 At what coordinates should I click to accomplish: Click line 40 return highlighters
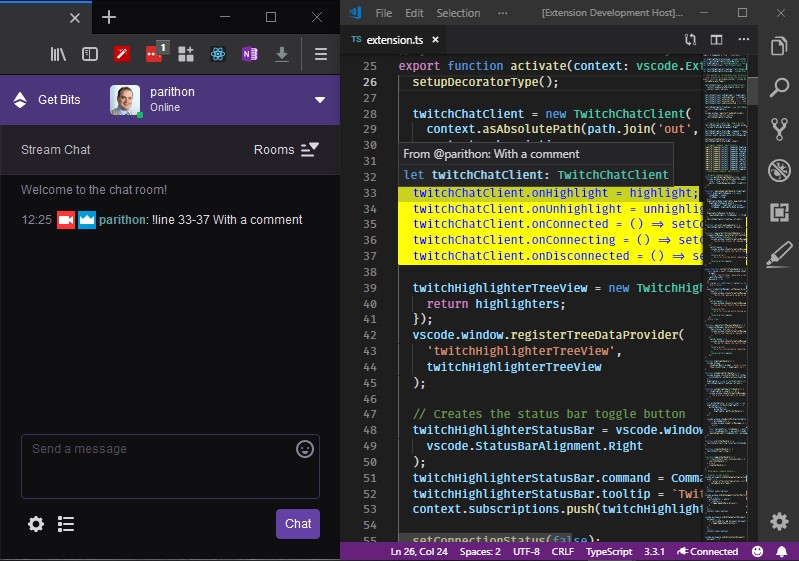click(x=496, y=304)
